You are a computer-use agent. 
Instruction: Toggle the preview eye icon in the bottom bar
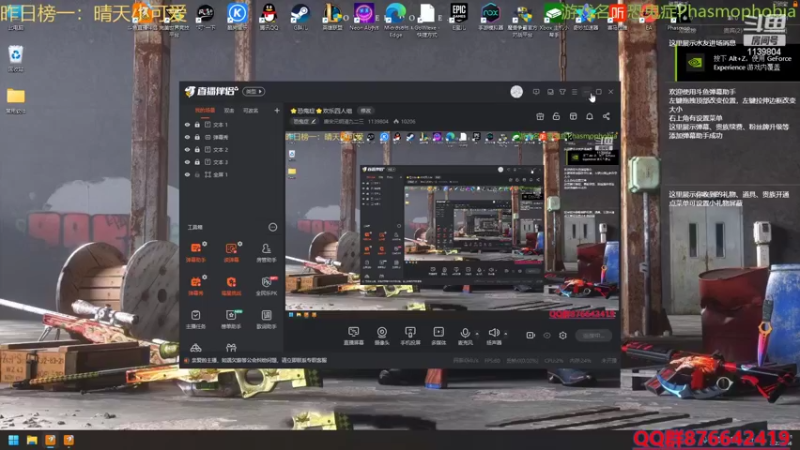tap(547, 335)
